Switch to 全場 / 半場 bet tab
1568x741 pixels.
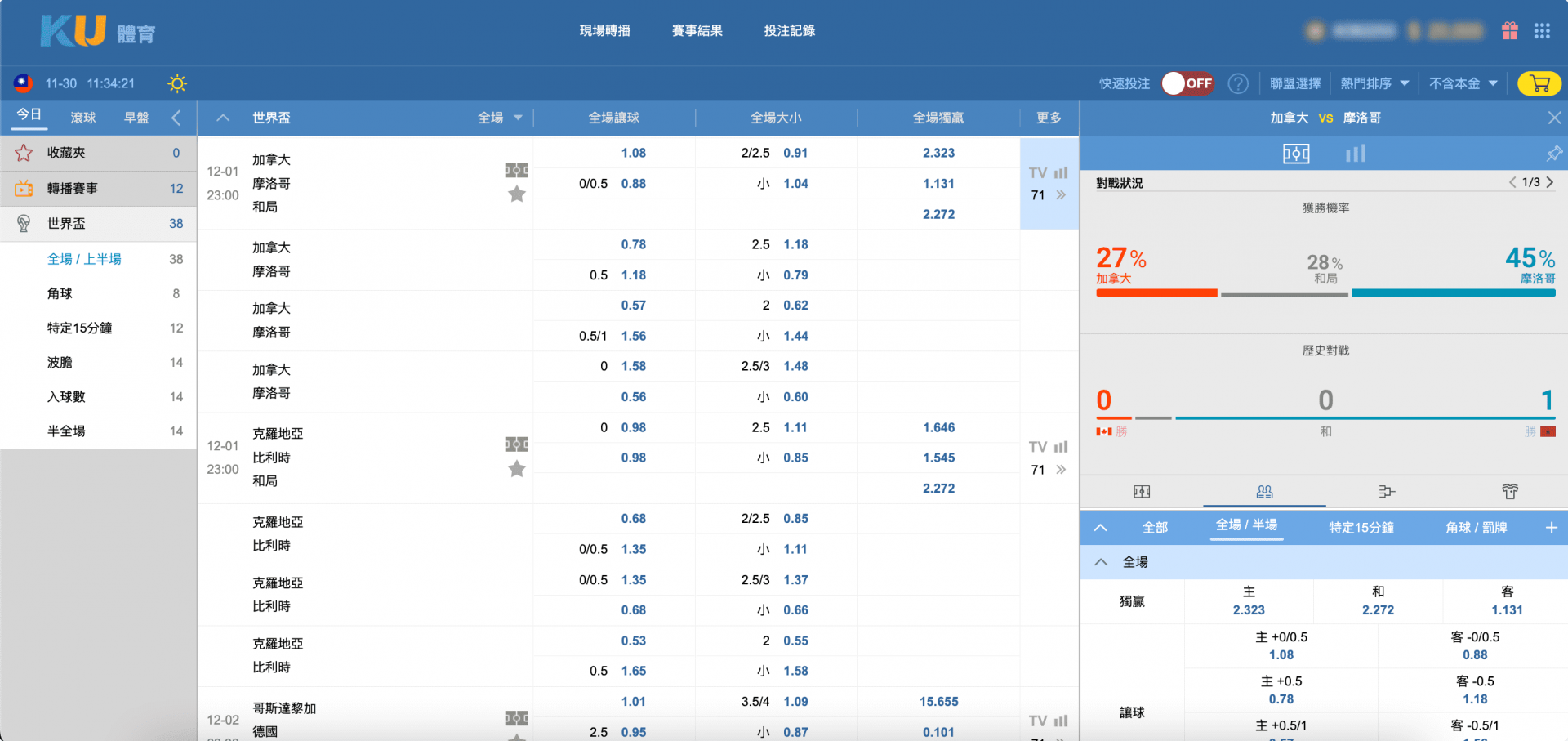click(1246, 525)
